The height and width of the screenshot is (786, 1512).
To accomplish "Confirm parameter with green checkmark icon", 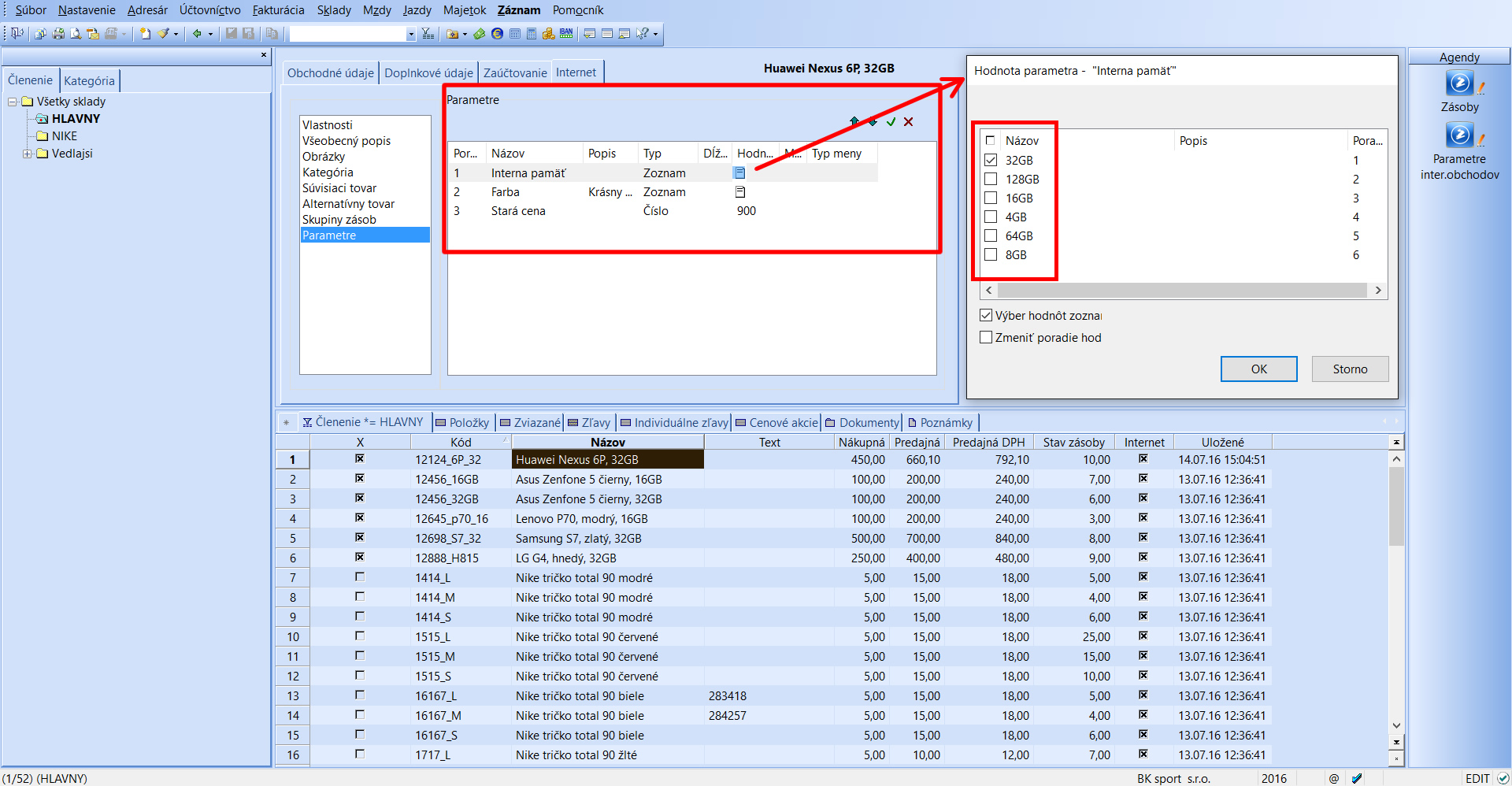I will [x=891, y=121].
